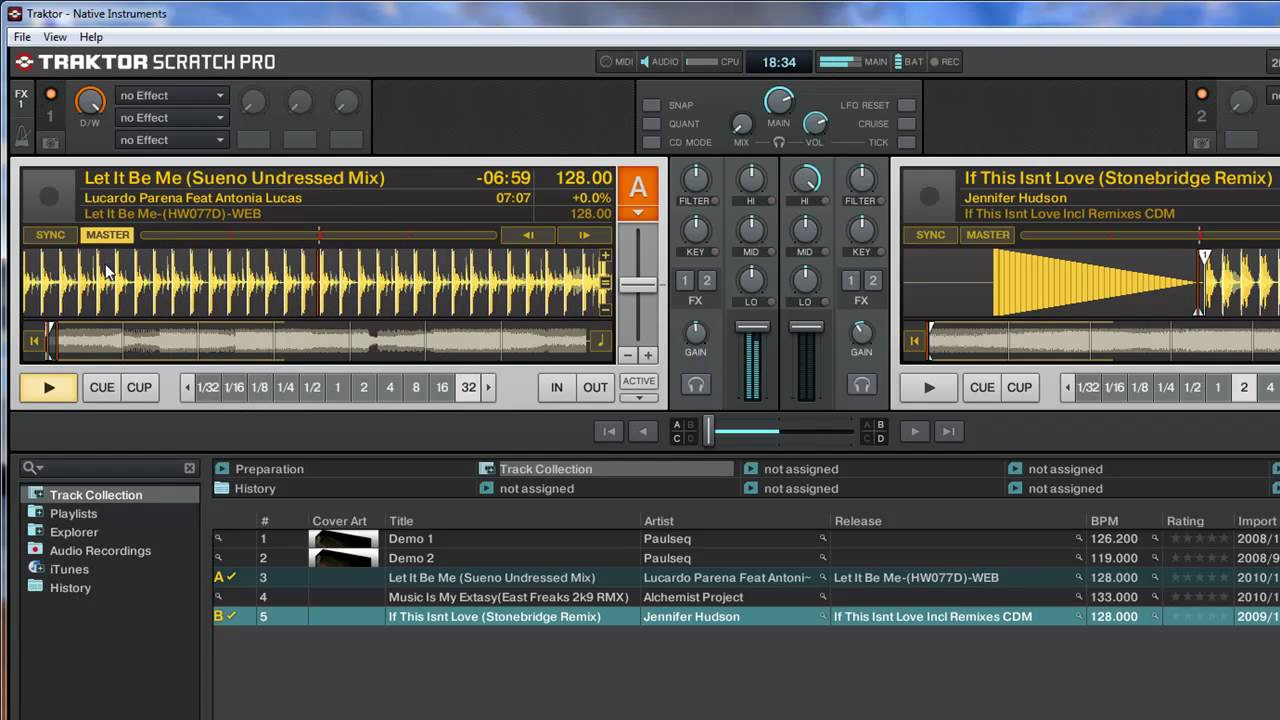
Task: Toggle MASTER on Deck B
Action: click(988, 235)
